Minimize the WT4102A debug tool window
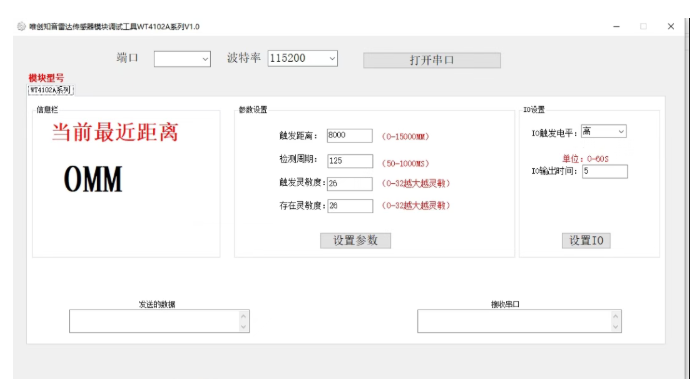Screen dimensions: 697x391 [x=616, y=27]
